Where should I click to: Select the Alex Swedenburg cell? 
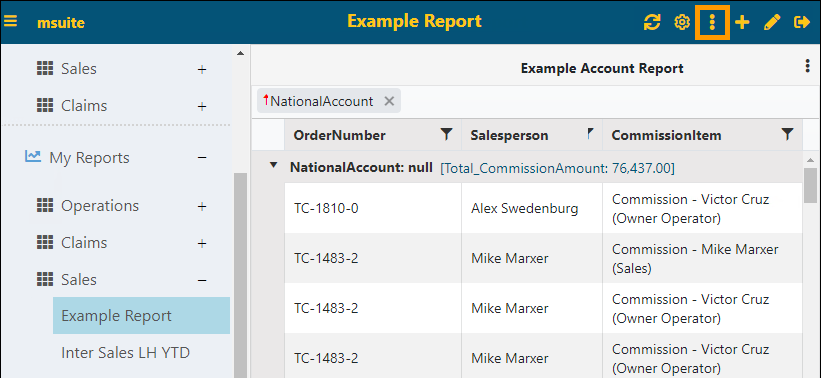tap(532, 208)
